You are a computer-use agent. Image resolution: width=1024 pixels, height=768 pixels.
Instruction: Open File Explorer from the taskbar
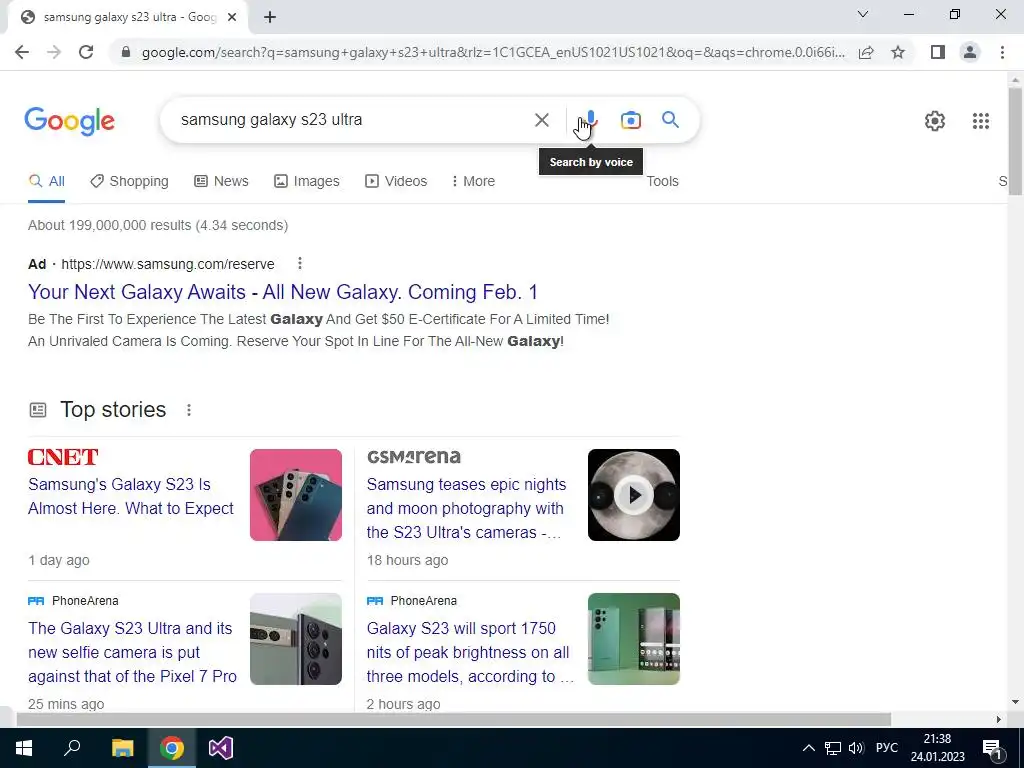click(122, 748)
